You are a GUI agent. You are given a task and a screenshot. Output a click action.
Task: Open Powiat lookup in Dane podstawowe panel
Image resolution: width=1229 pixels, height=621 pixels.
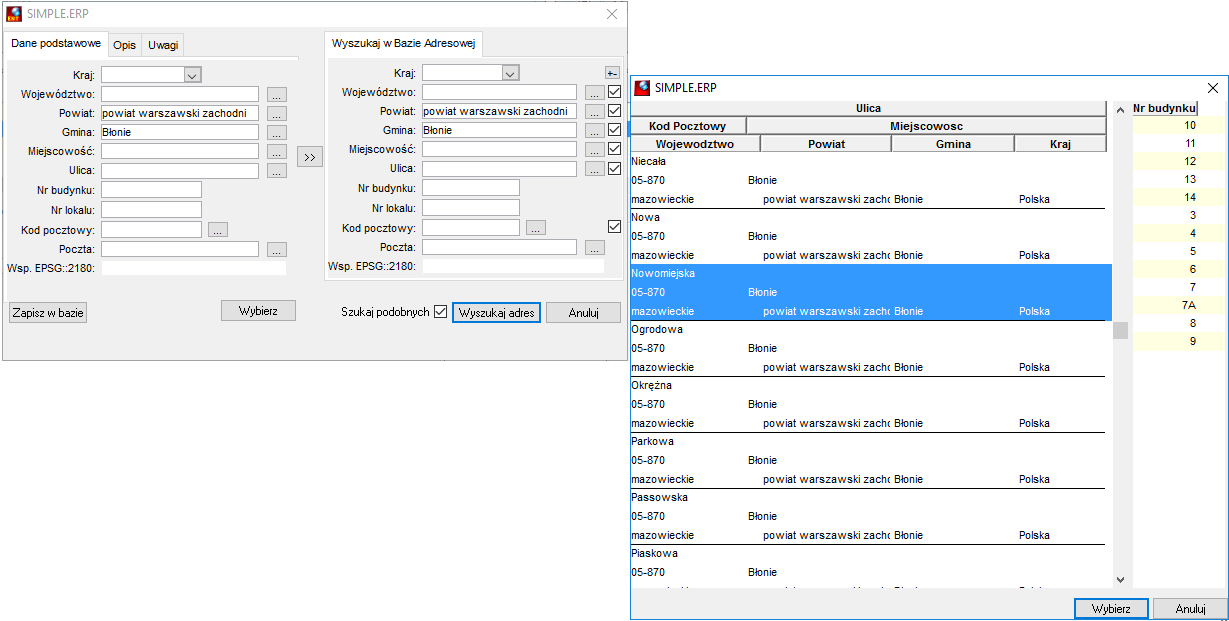tap(277, 113)
